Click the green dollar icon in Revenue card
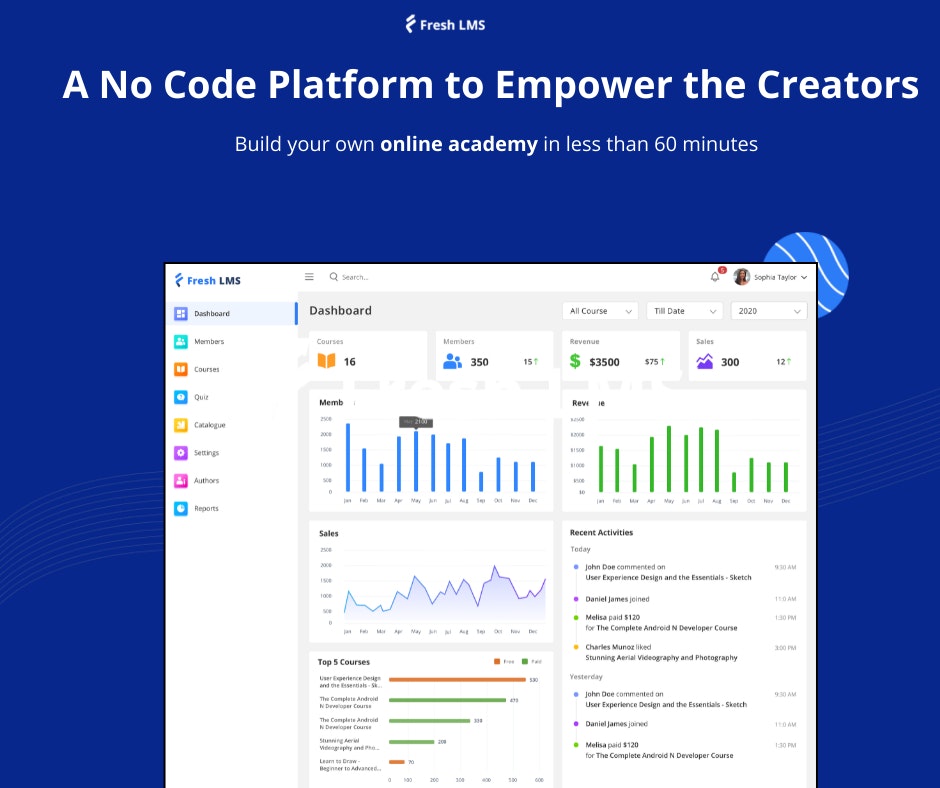The width and height of the screenshot is (940, 788). pyautogui.click(x=575, y=361)
